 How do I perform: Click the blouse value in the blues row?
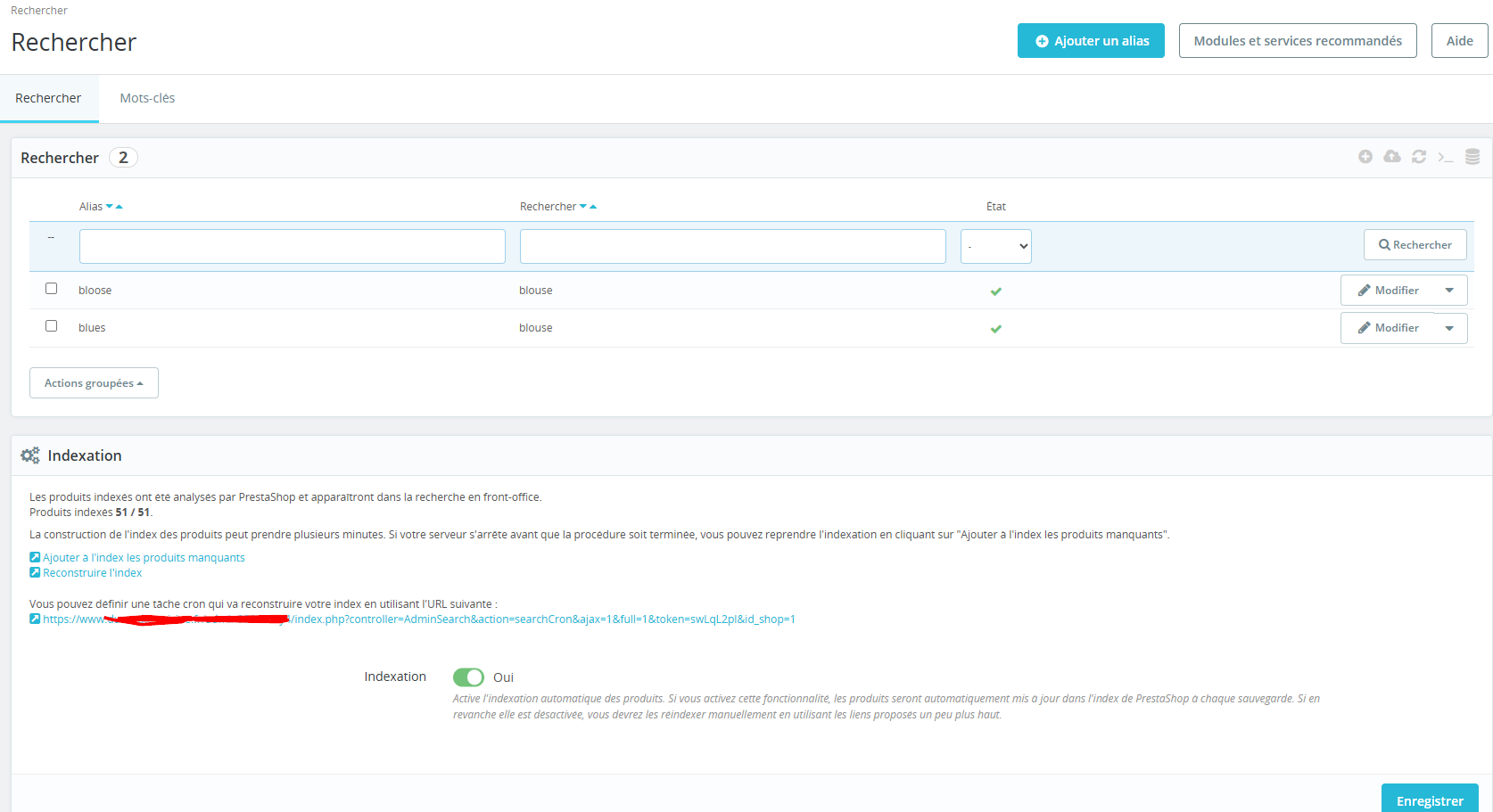point(536,328)
